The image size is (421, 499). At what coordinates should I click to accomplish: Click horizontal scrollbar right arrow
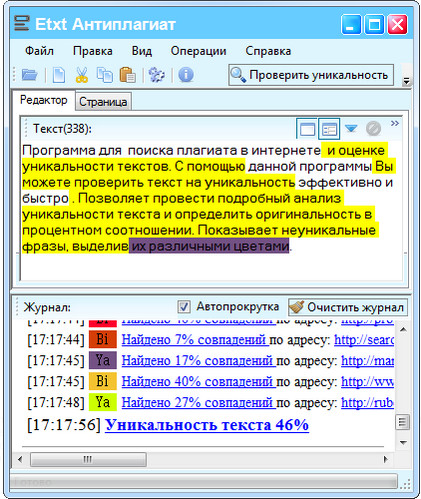click(386, 459)
